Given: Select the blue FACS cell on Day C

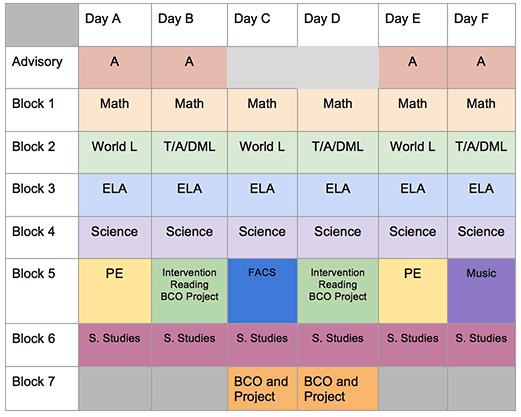Looking at the screenshot, I should point(262,291).
